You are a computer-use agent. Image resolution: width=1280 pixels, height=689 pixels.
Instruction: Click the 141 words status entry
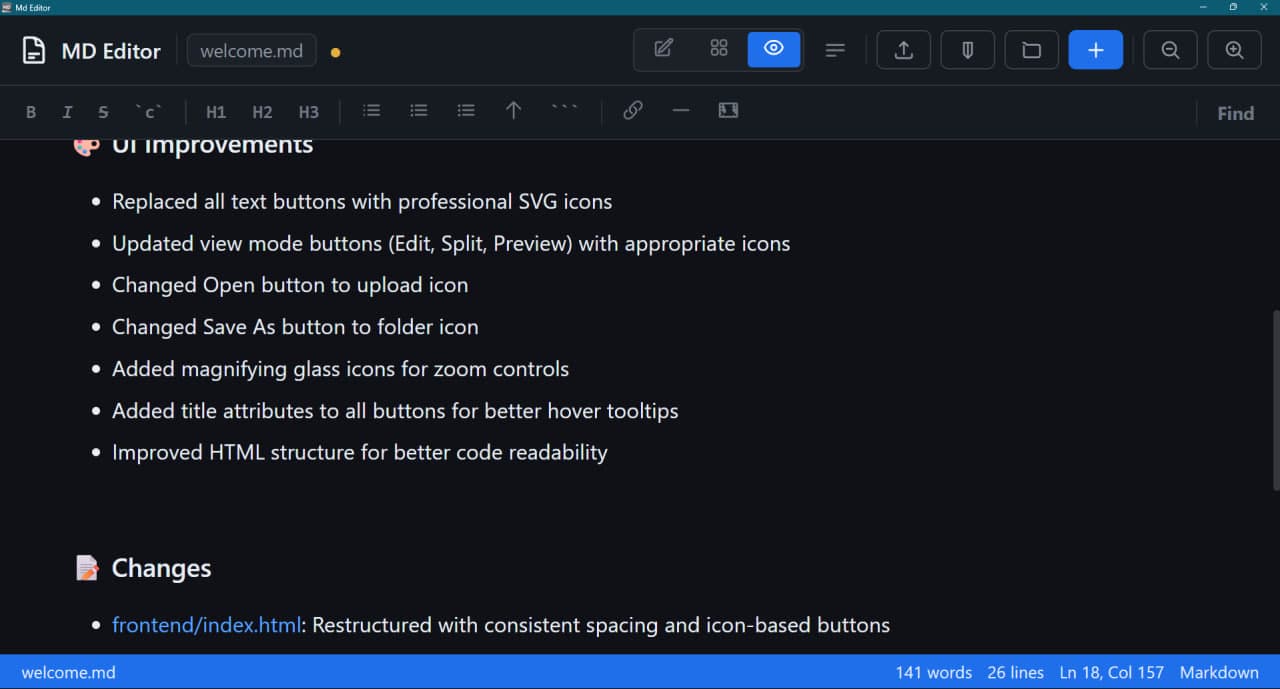[x=933, y=672]
